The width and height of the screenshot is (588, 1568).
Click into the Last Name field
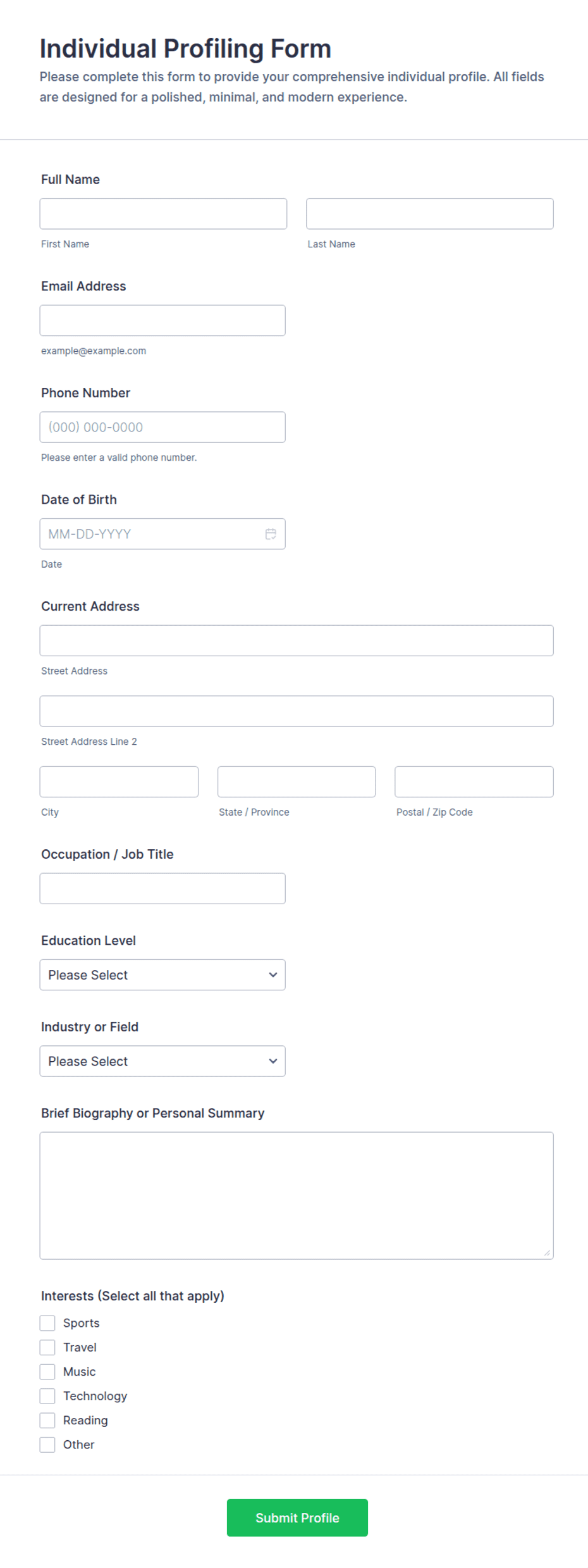tap(430, 214)
